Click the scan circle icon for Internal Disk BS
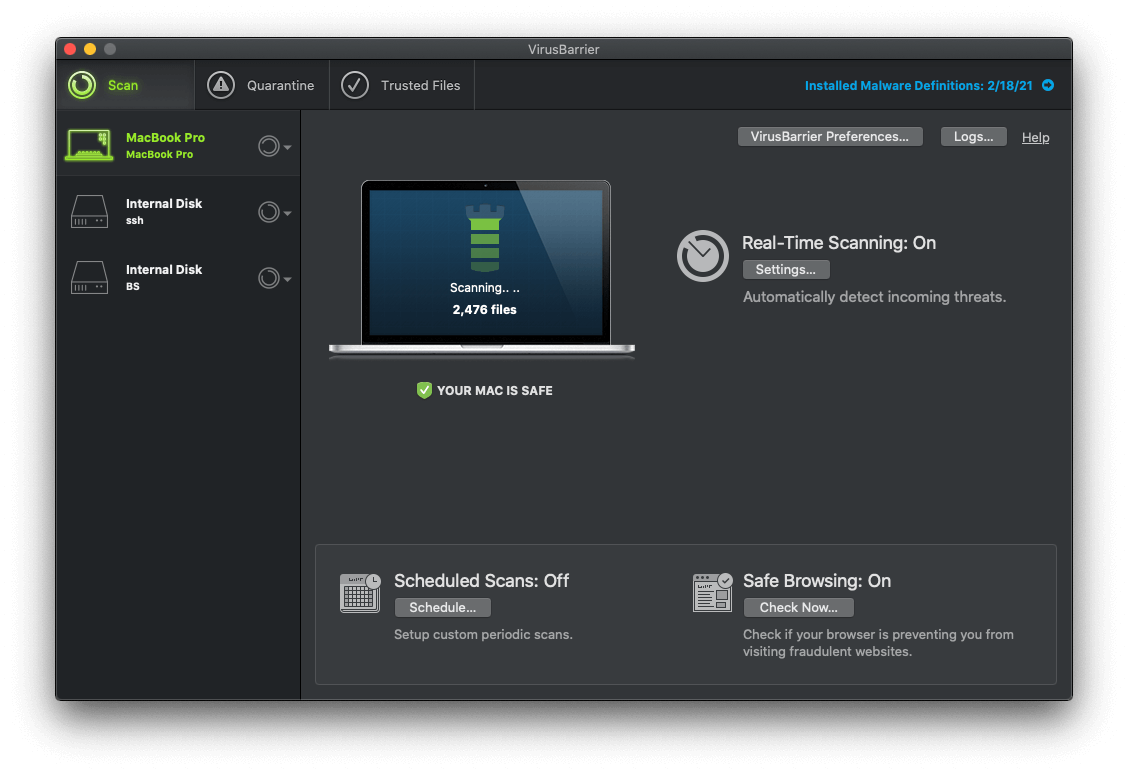The height and width of the screenshot is (774, 1128). 268,278
